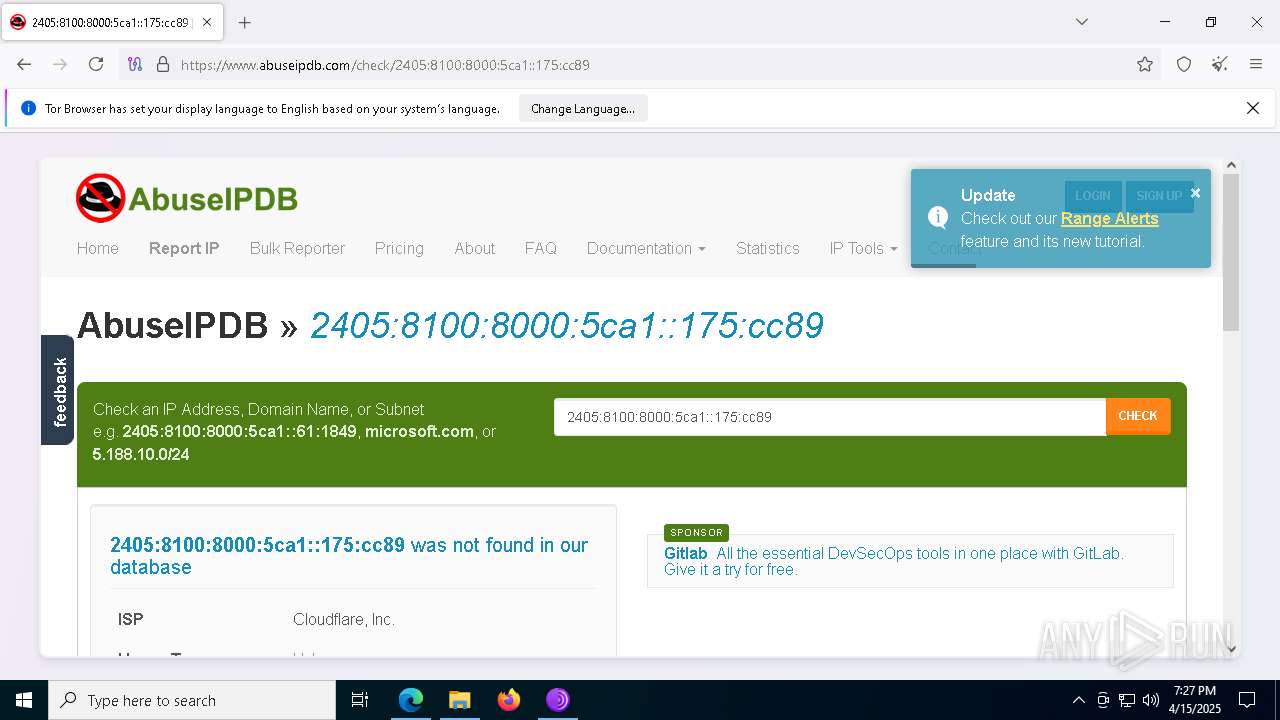This screenshot has width=1280, height=720.
Task: Open the Bulk Reporter page
Action: tap(297, 248)
